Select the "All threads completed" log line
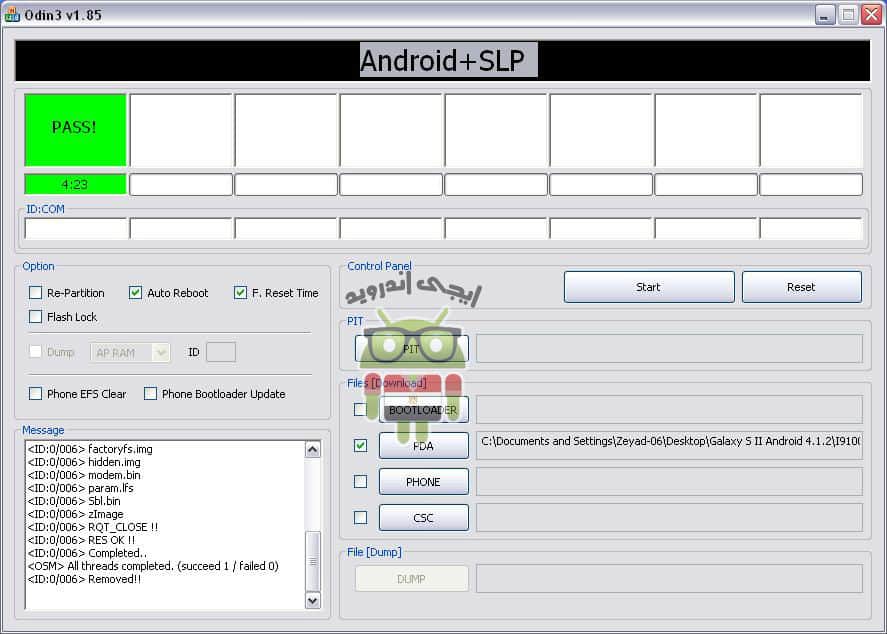887x634 pixels. point(153,566)
